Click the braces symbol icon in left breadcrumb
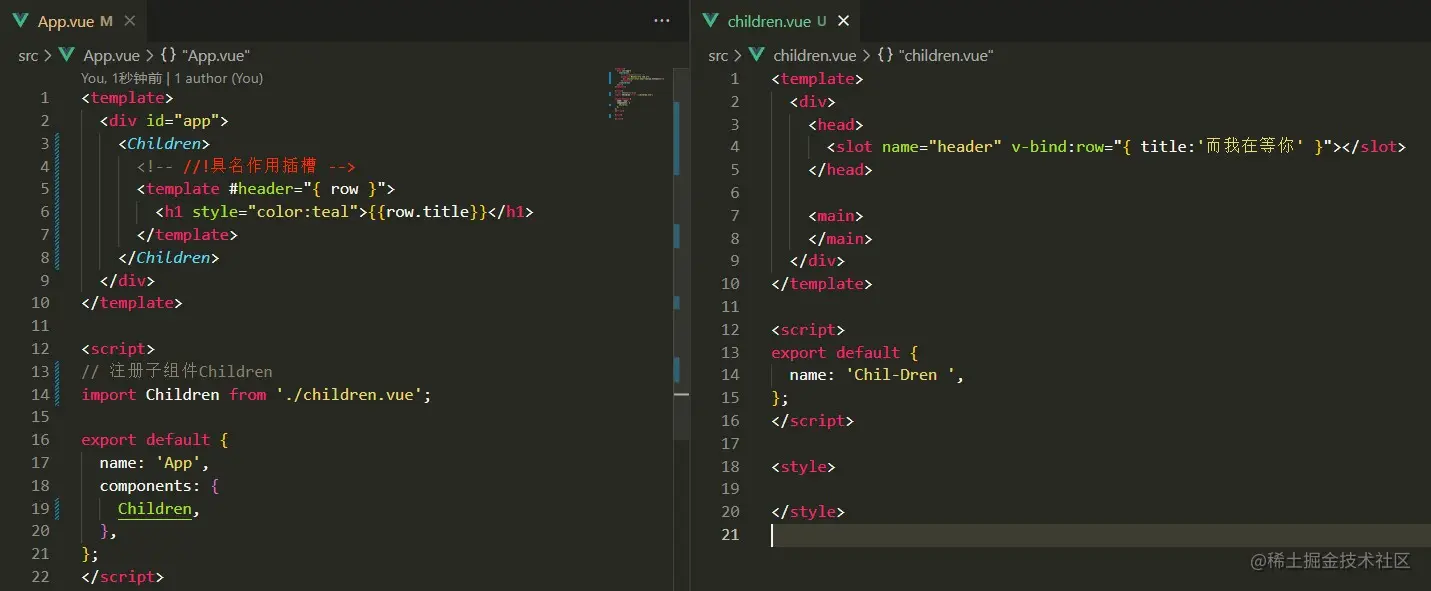The image size is (1431, 591). pos(167,56)
